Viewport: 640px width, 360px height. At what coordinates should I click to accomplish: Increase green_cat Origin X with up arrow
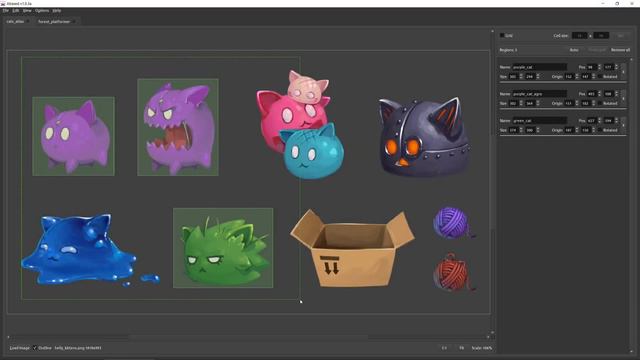[x=576, y=129]
